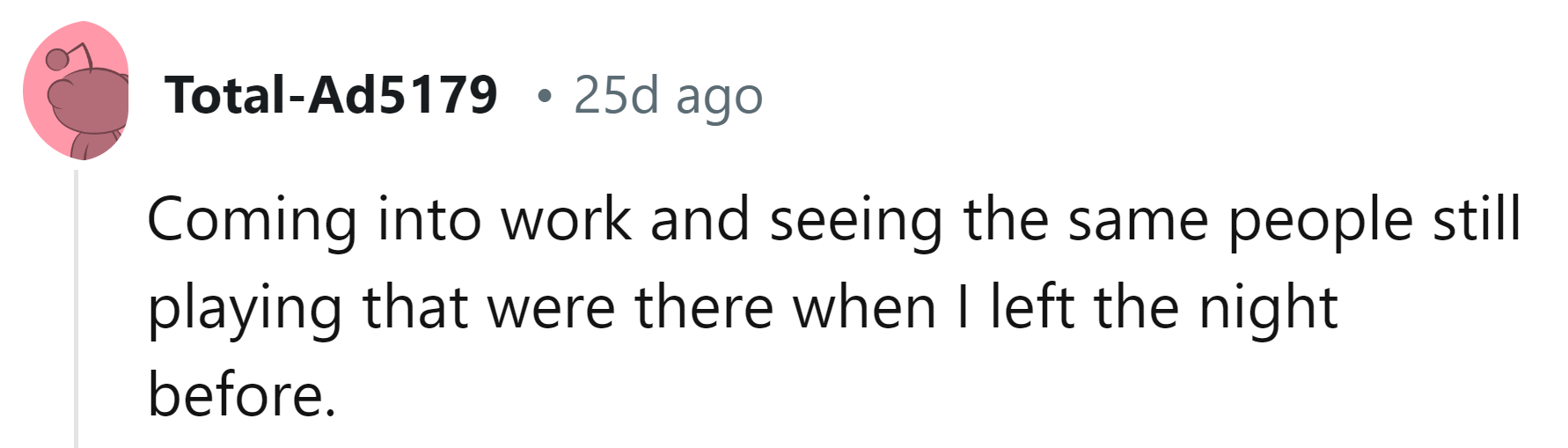Click the dot separator before the timestamp
The image size is (1568, 448).
point(545,95)
